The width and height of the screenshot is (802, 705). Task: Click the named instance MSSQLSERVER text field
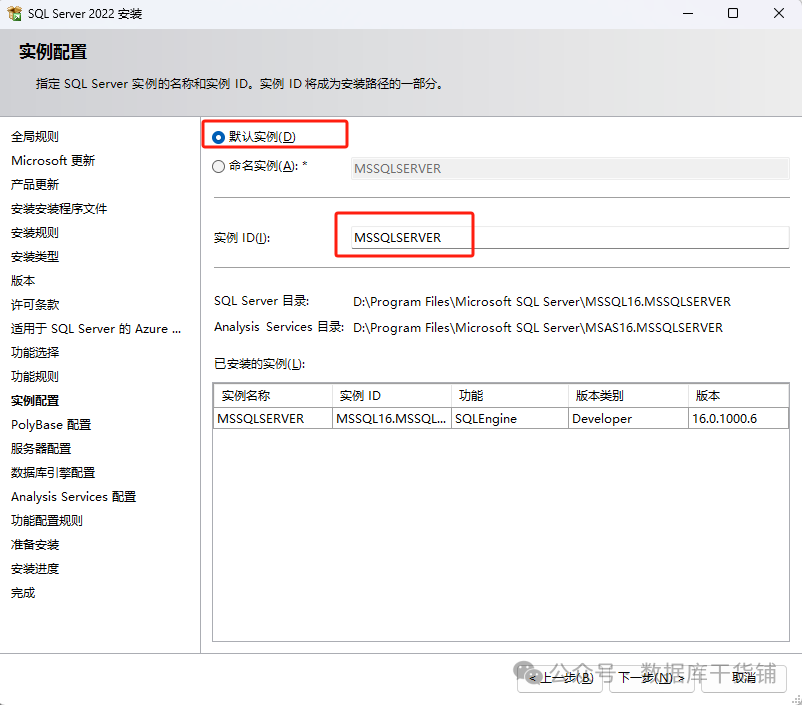(x=570, y=168)
